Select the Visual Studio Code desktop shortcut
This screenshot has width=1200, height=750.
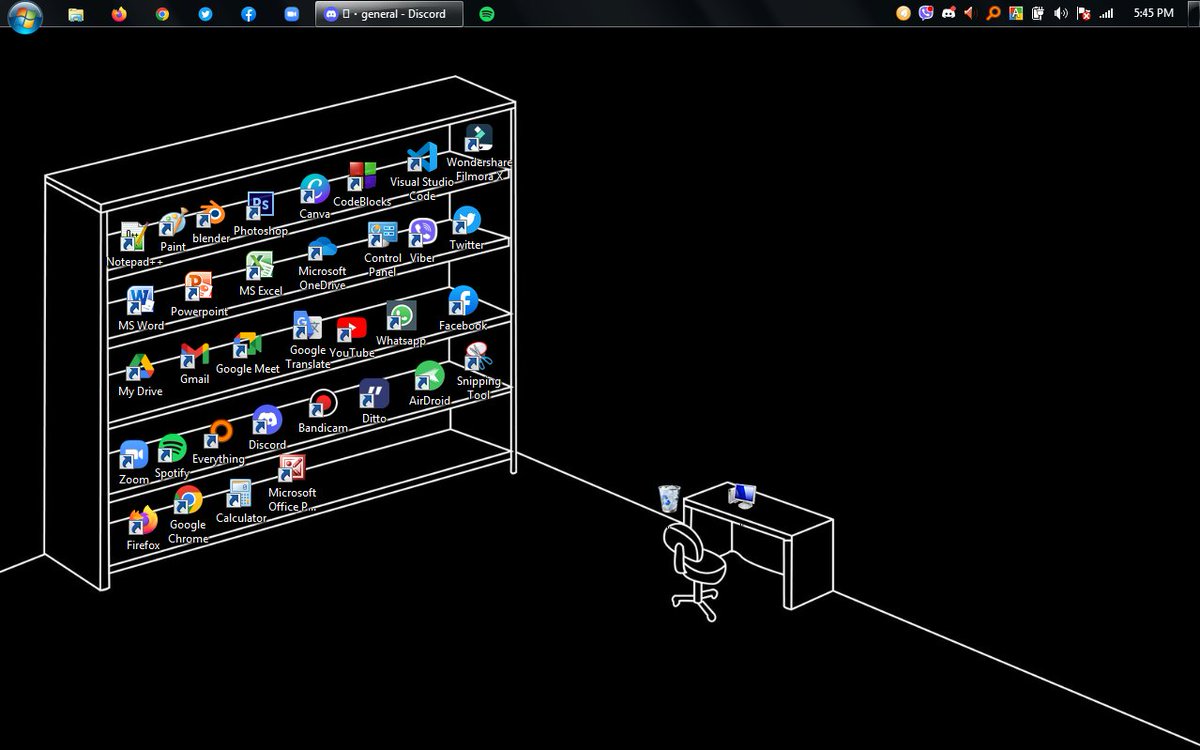tap(422, 173)
